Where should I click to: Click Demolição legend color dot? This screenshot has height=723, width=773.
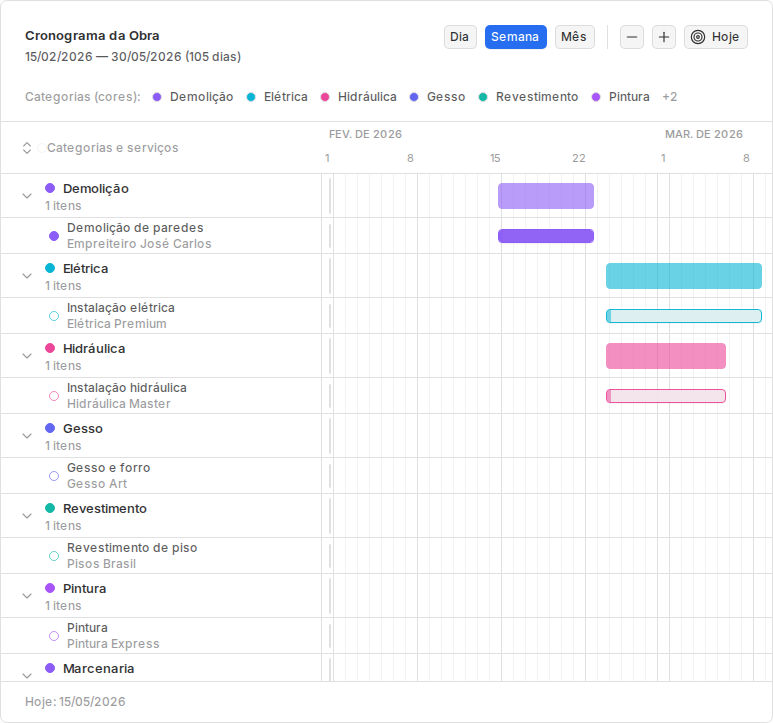tap(157, 97)
